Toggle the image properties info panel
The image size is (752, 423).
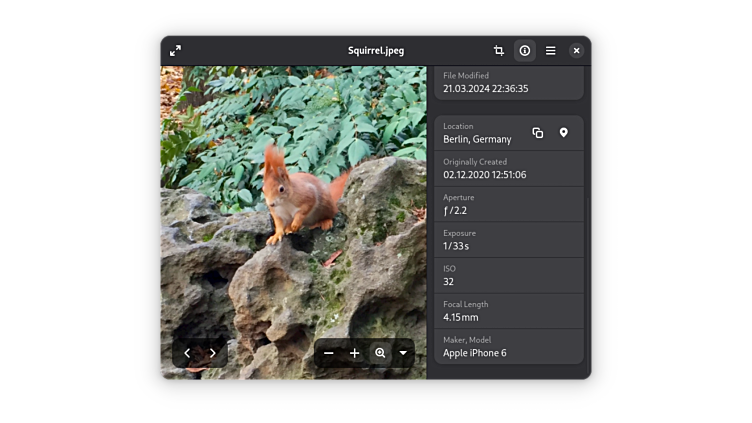point(525,50)
